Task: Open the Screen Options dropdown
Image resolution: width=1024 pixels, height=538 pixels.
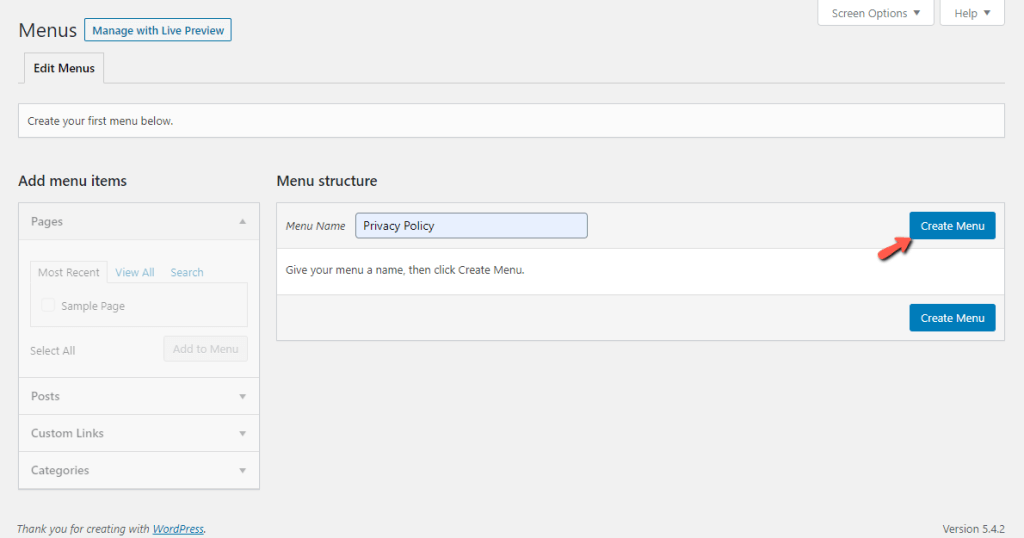Action: click(x=875, y=13)
